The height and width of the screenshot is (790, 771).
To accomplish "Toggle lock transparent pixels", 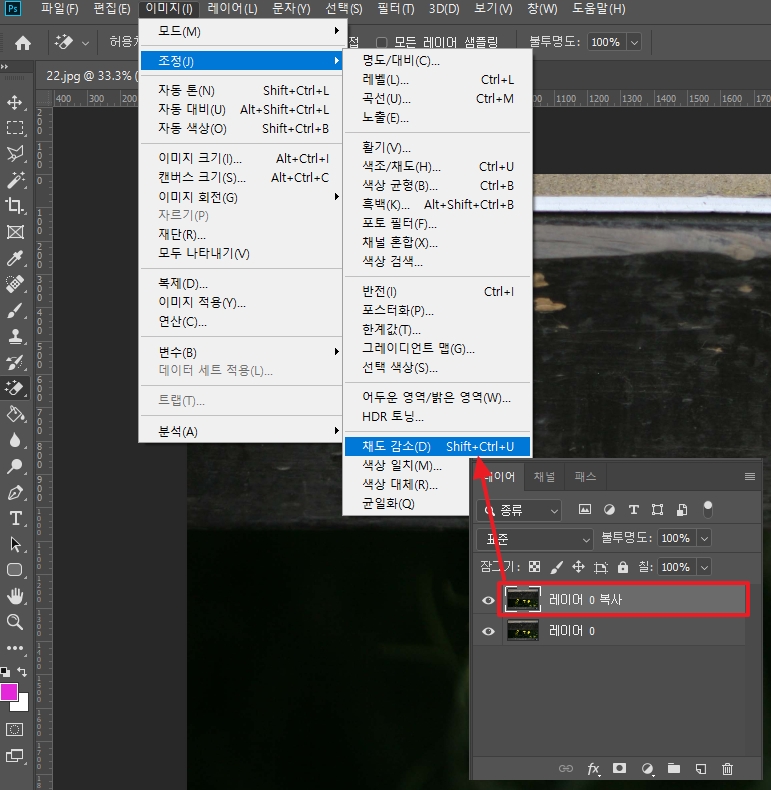I will [535, 567].
